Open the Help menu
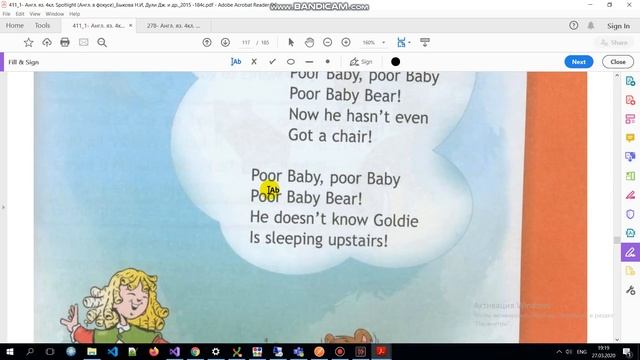640x360 pixels. (74, 14)
